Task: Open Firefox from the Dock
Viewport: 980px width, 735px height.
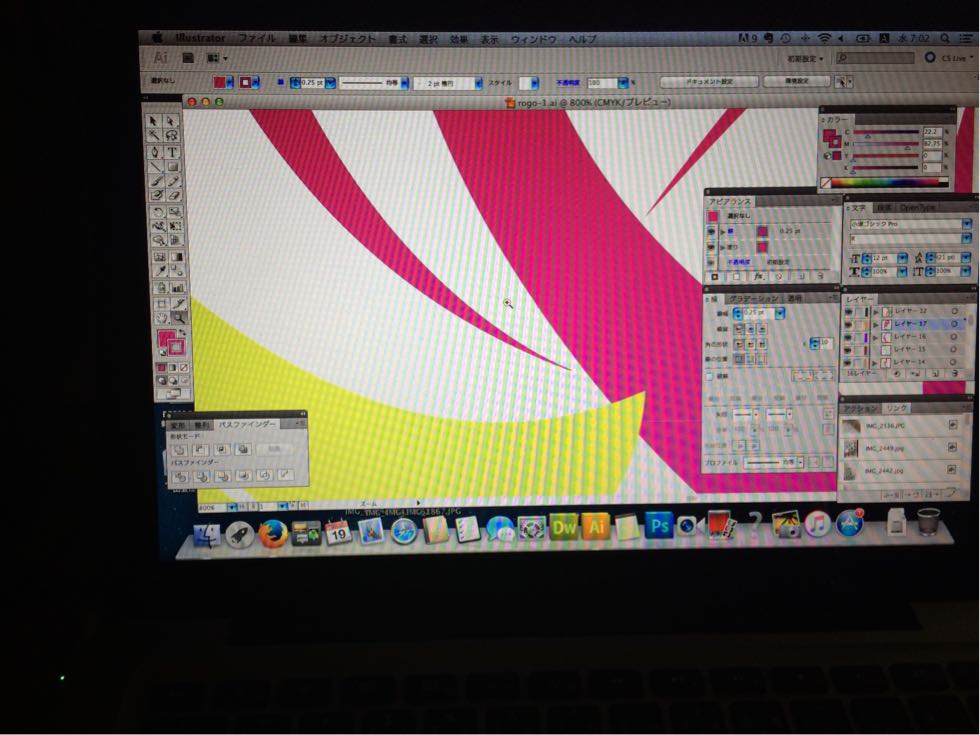Action: point(273,534)
